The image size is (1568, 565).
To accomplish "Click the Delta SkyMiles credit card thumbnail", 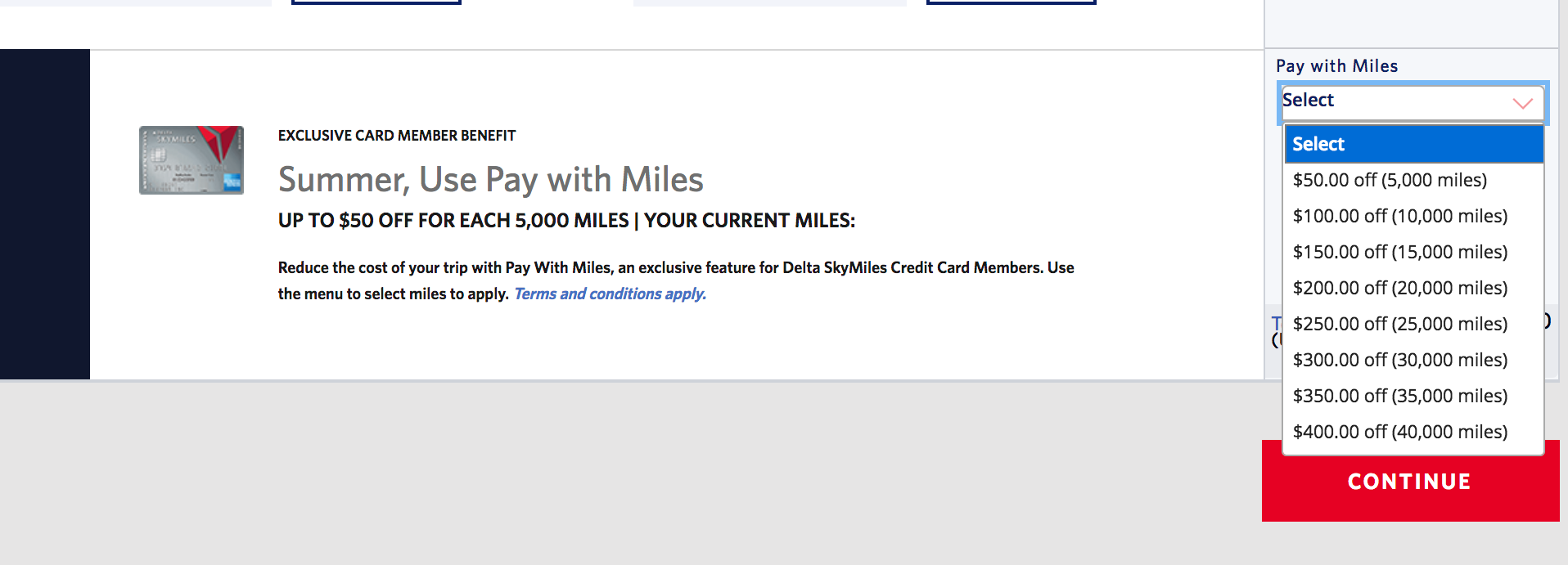I will 191,160.
